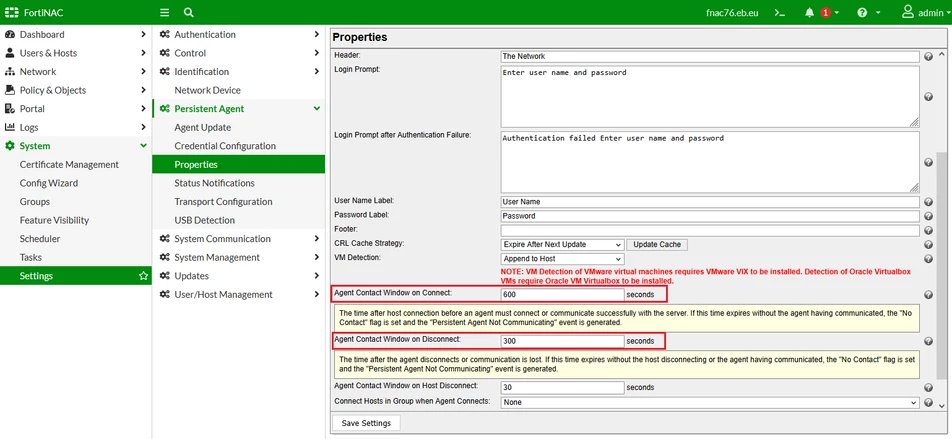Click help icon beside Footer field
This screenshot has height=439, width=952.
click(928, 231)
